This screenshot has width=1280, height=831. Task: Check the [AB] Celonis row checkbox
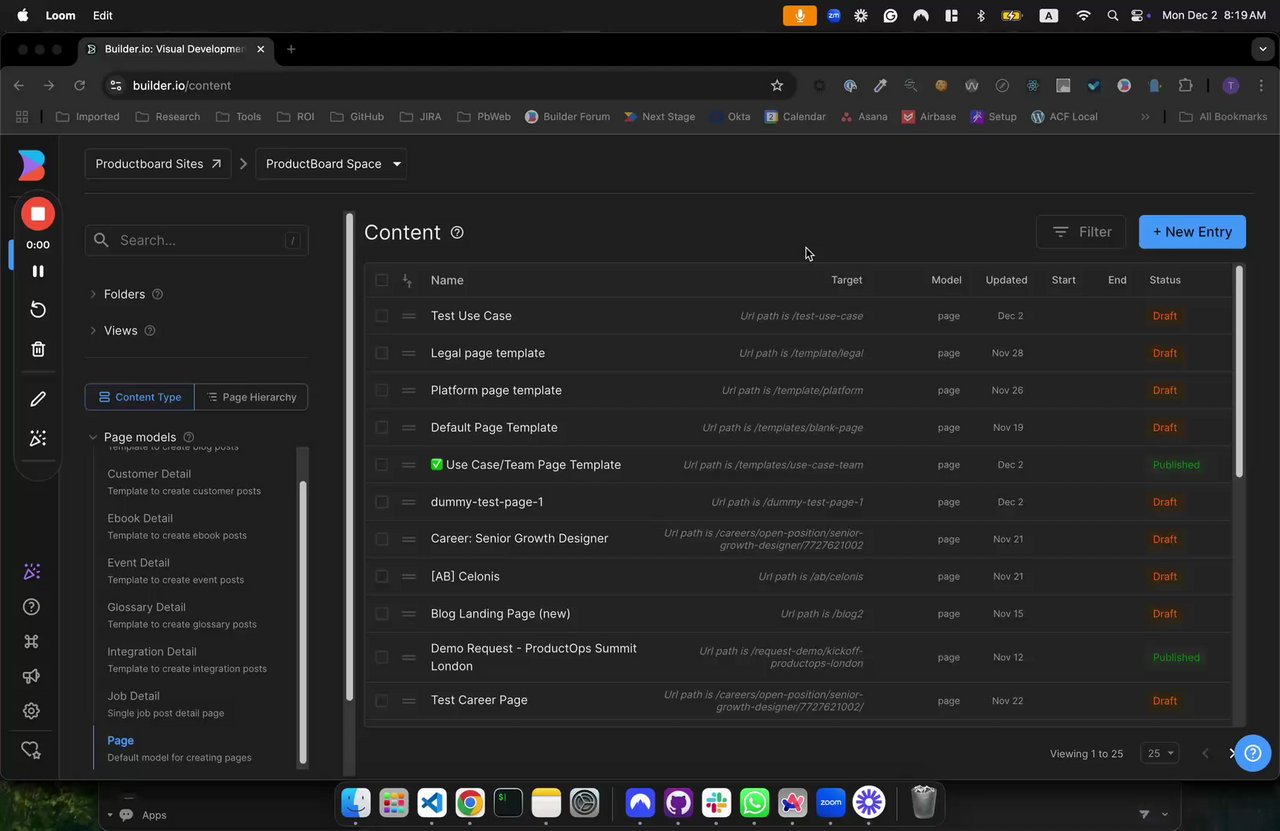click(381, 576)
